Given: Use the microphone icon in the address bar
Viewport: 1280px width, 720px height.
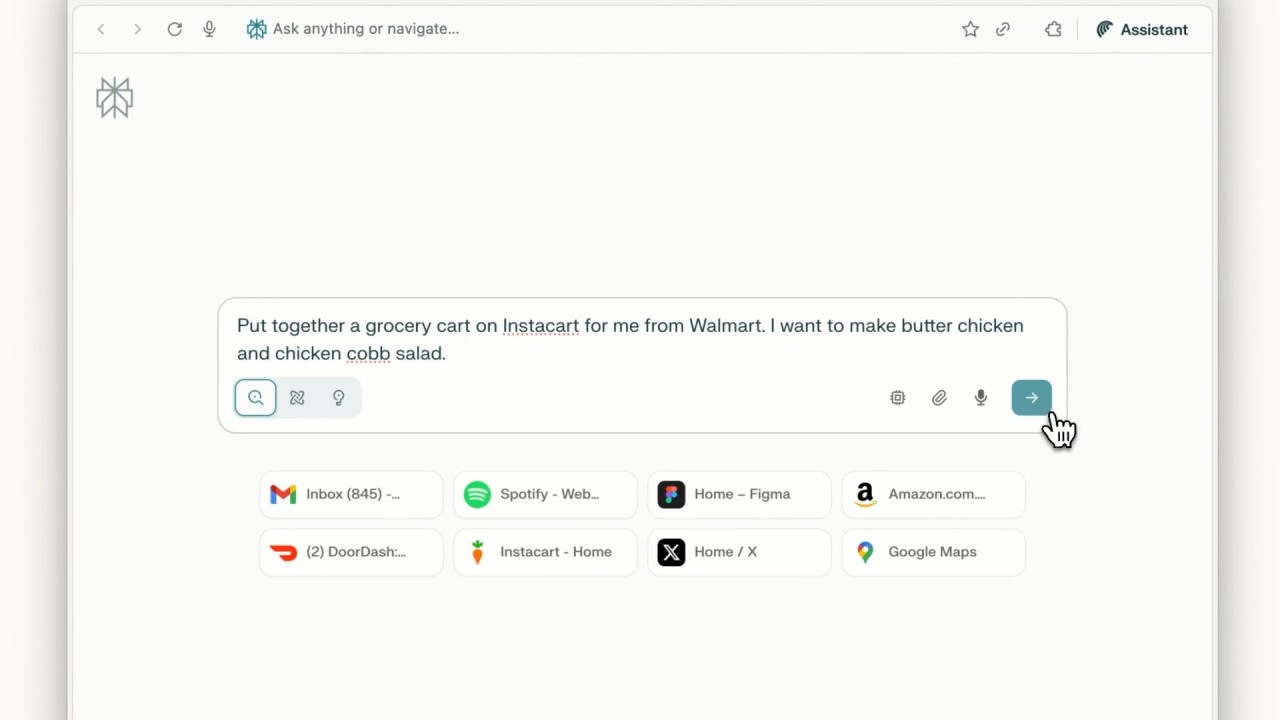Looking at the screenshot, I should (209, 28).
